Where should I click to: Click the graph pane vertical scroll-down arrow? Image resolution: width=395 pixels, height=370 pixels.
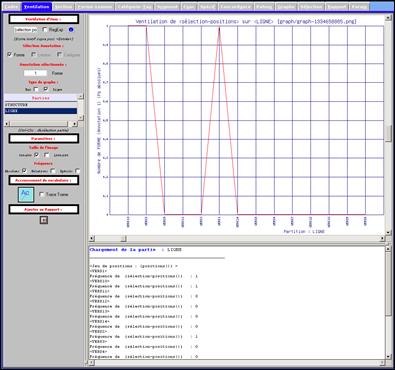[388, 232]
